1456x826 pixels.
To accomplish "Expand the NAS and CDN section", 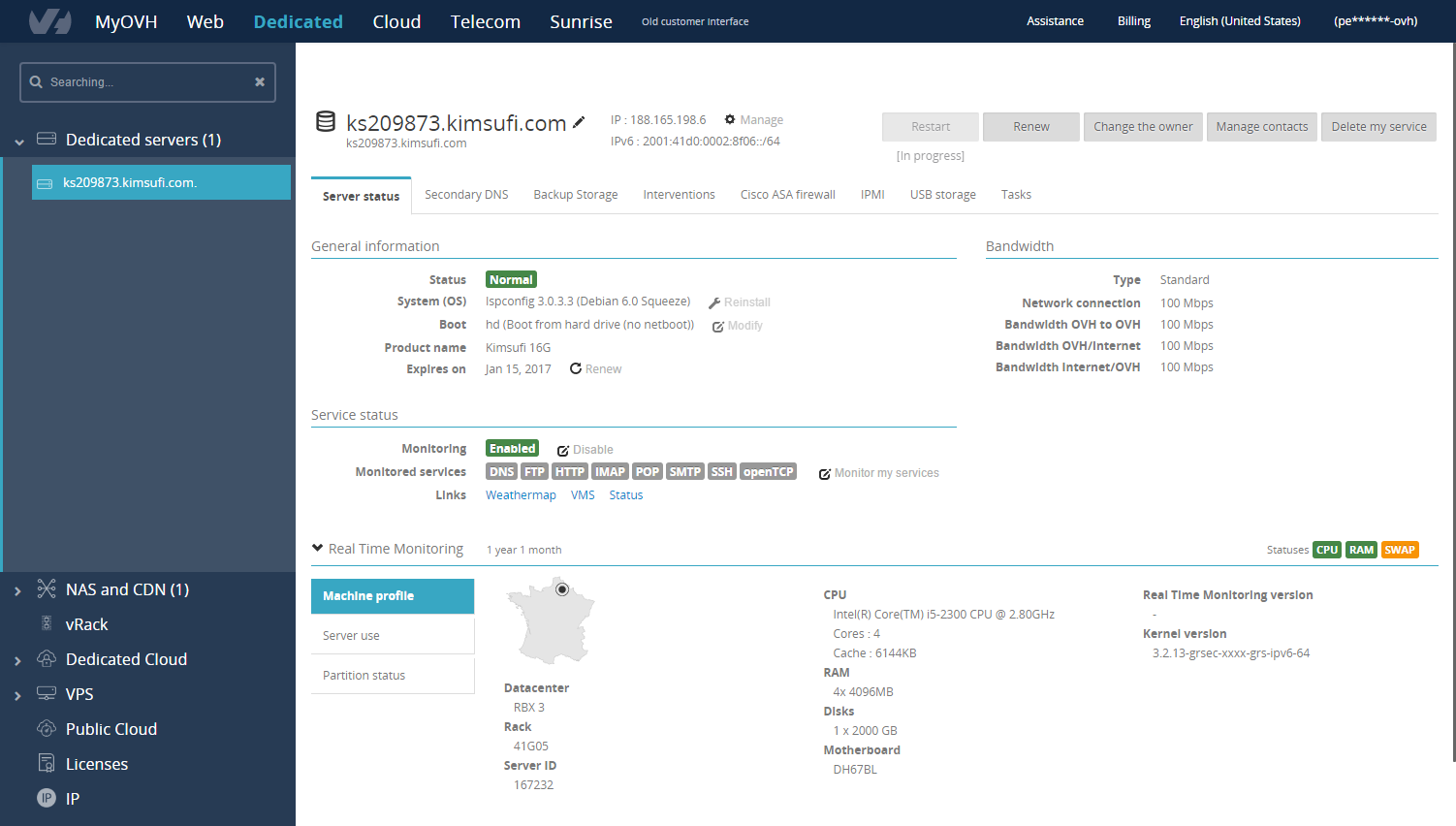I will tap(17, 590).
